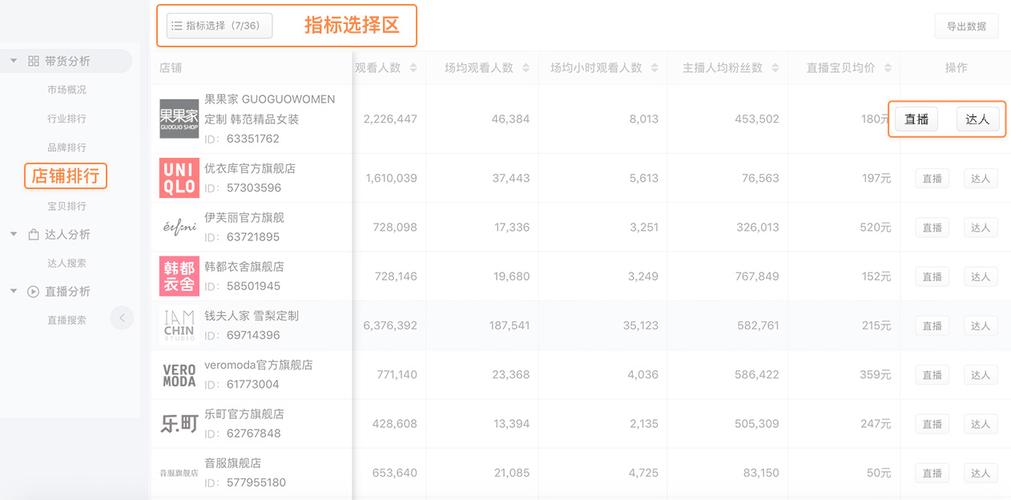This screenshot has height=500, width=1011.
Task: Sort by 场均小时观看人数 column arrows
Action: (x=655, y=68)
